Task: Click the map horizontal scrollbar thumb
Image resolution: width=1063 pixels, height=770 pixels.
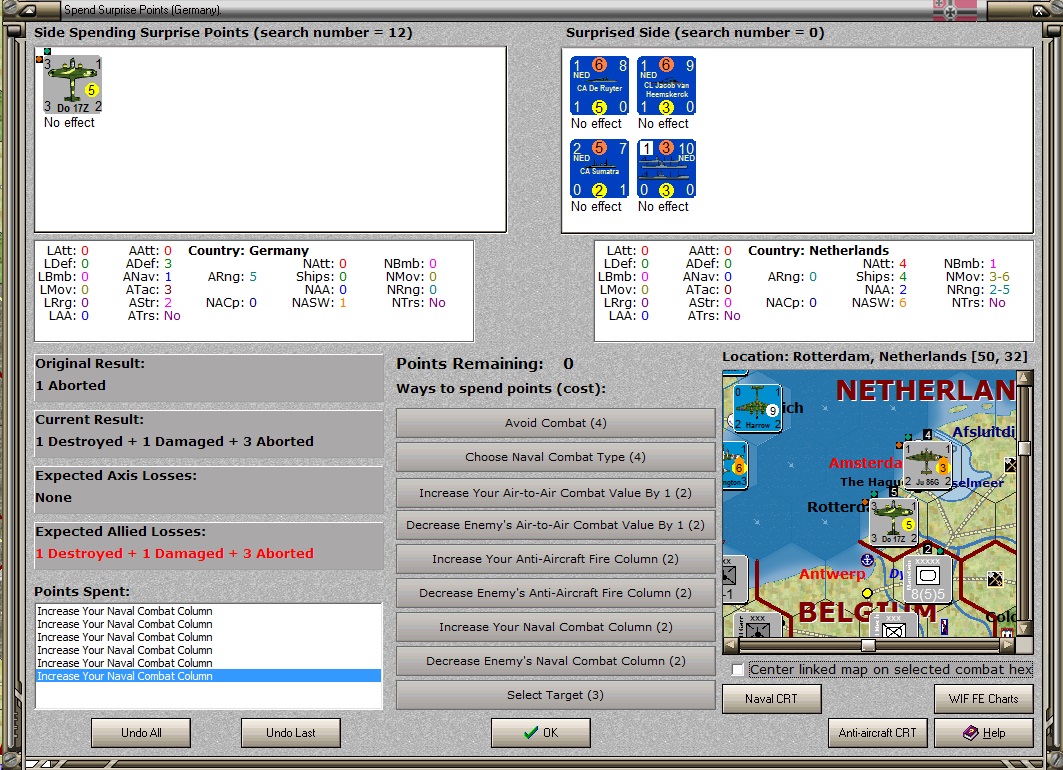Action: 868,645
